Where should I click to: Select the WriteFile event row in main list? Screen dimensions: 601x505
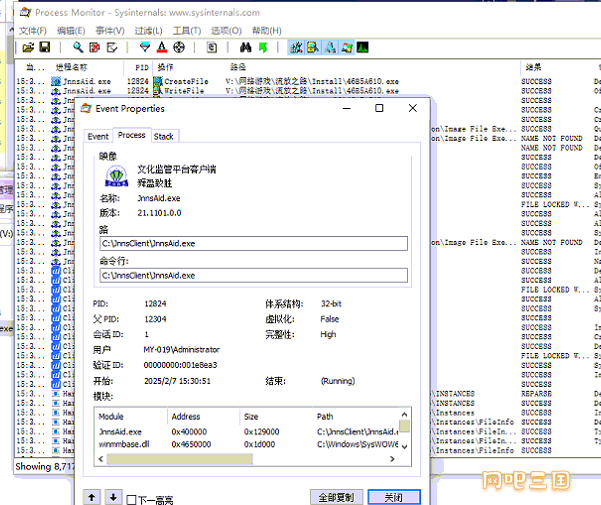point(307,91)
